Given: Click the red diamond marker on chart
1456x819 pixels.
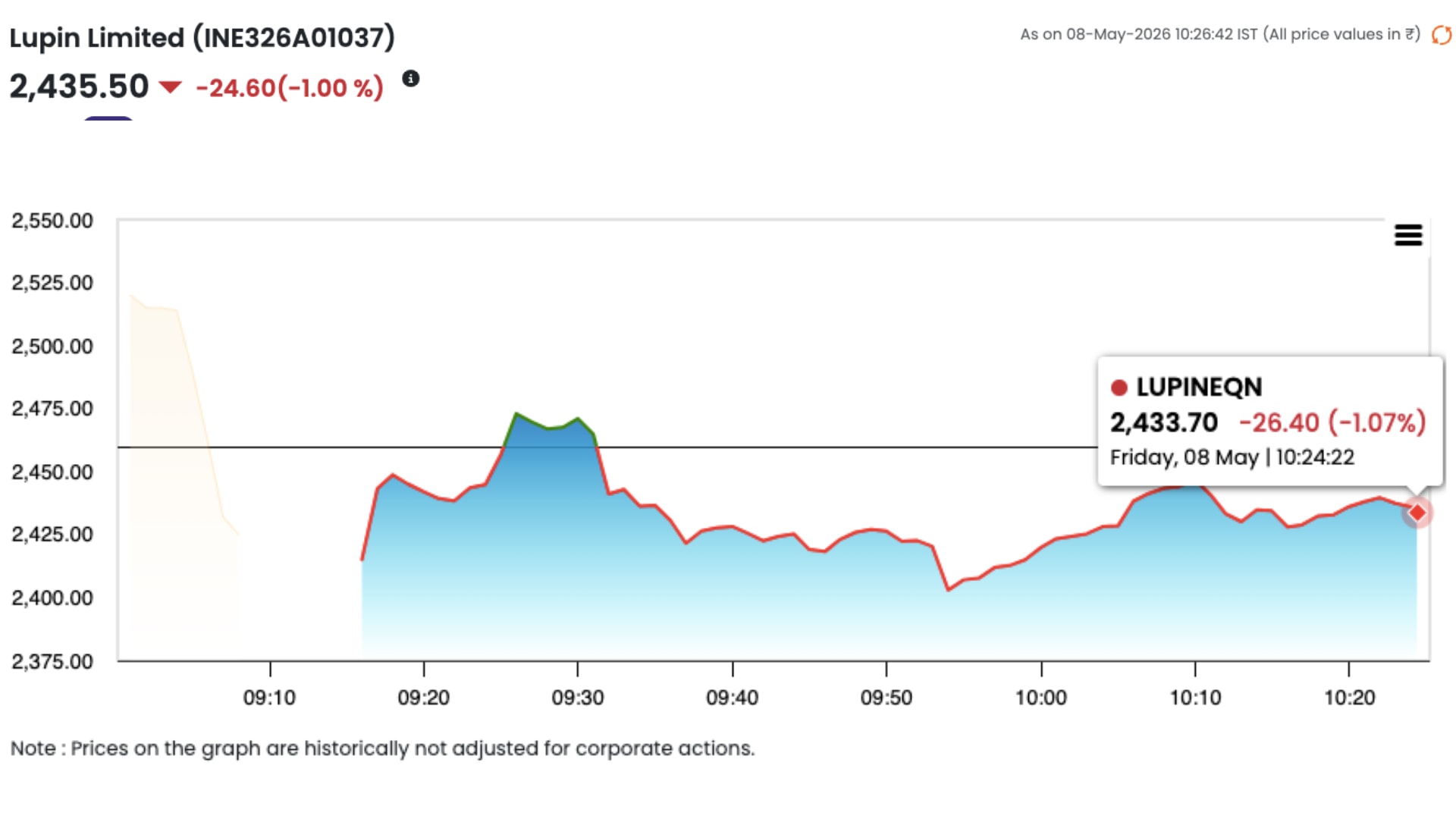Looking at the screenshot, I should (1417, 513).
